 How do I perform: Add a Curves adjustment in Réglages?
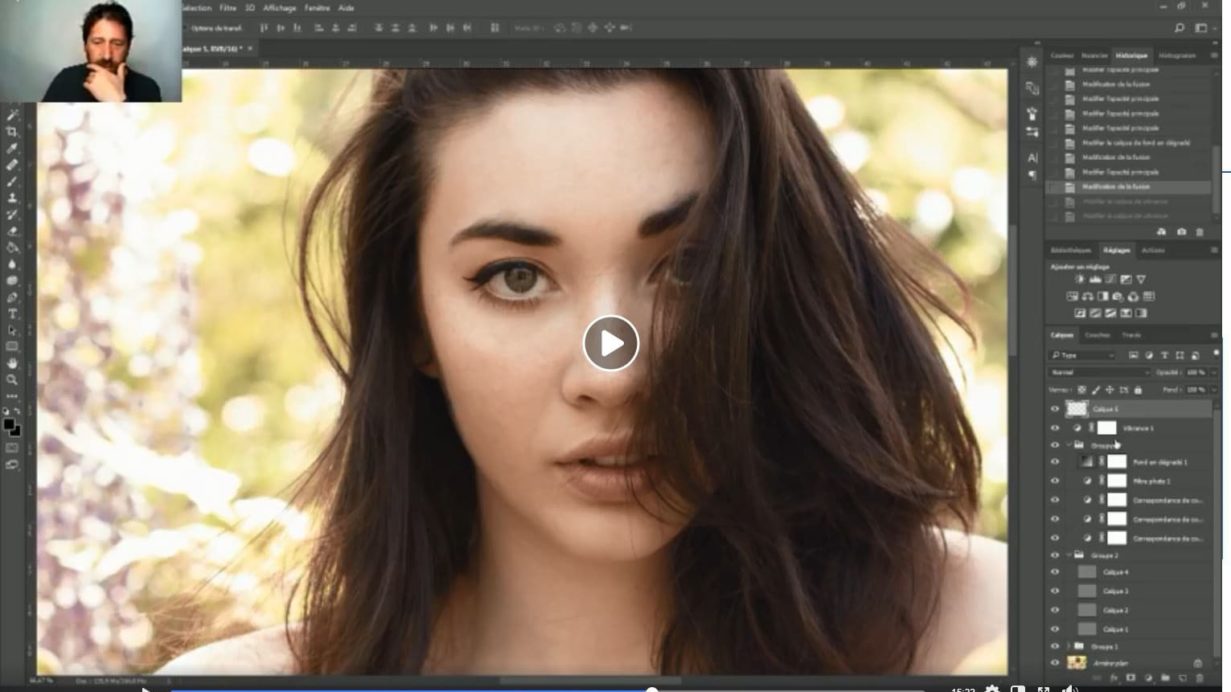point(1110,279)
